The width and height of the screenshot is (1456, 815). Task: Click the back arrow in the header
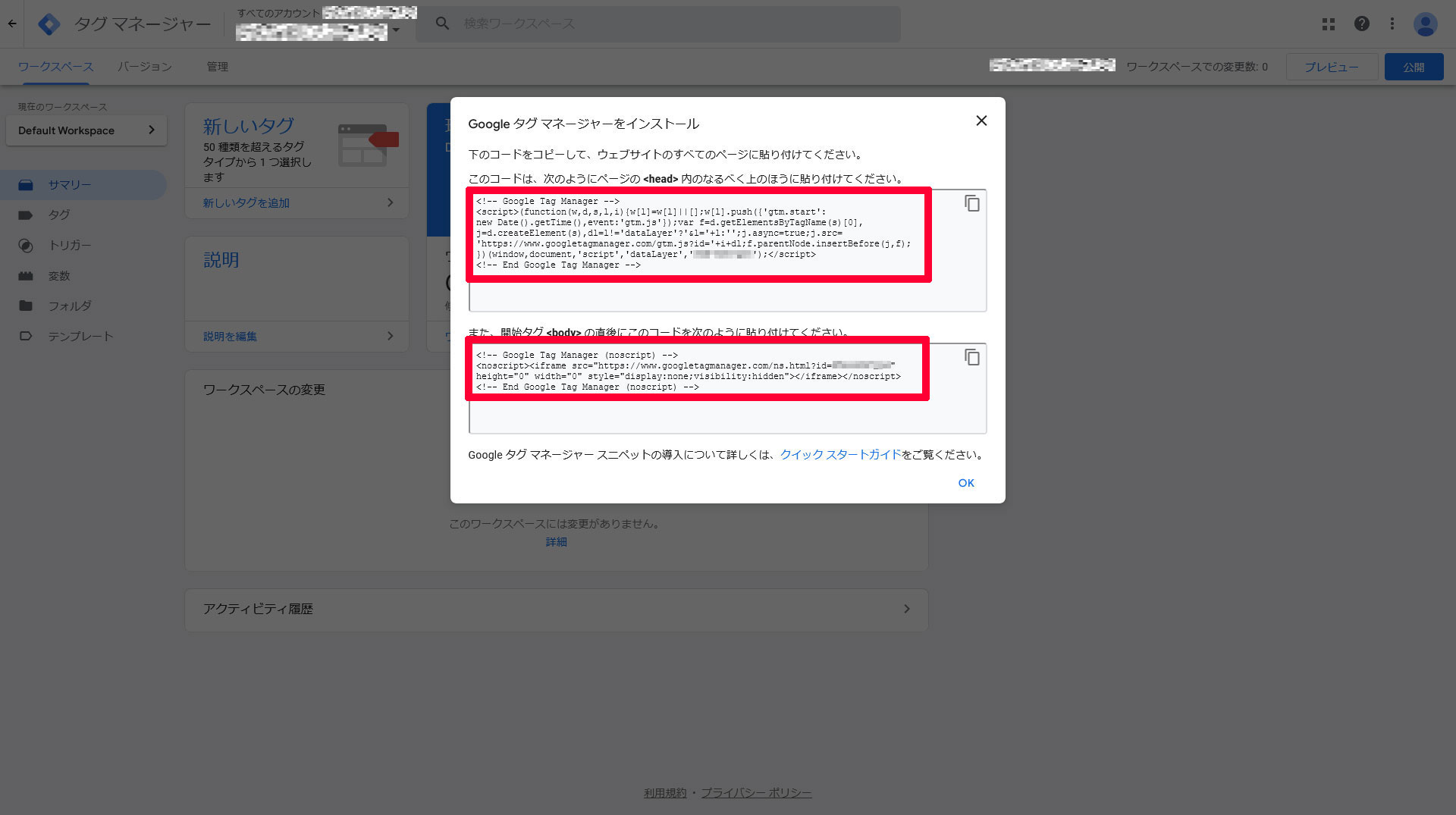coord(12,24)
